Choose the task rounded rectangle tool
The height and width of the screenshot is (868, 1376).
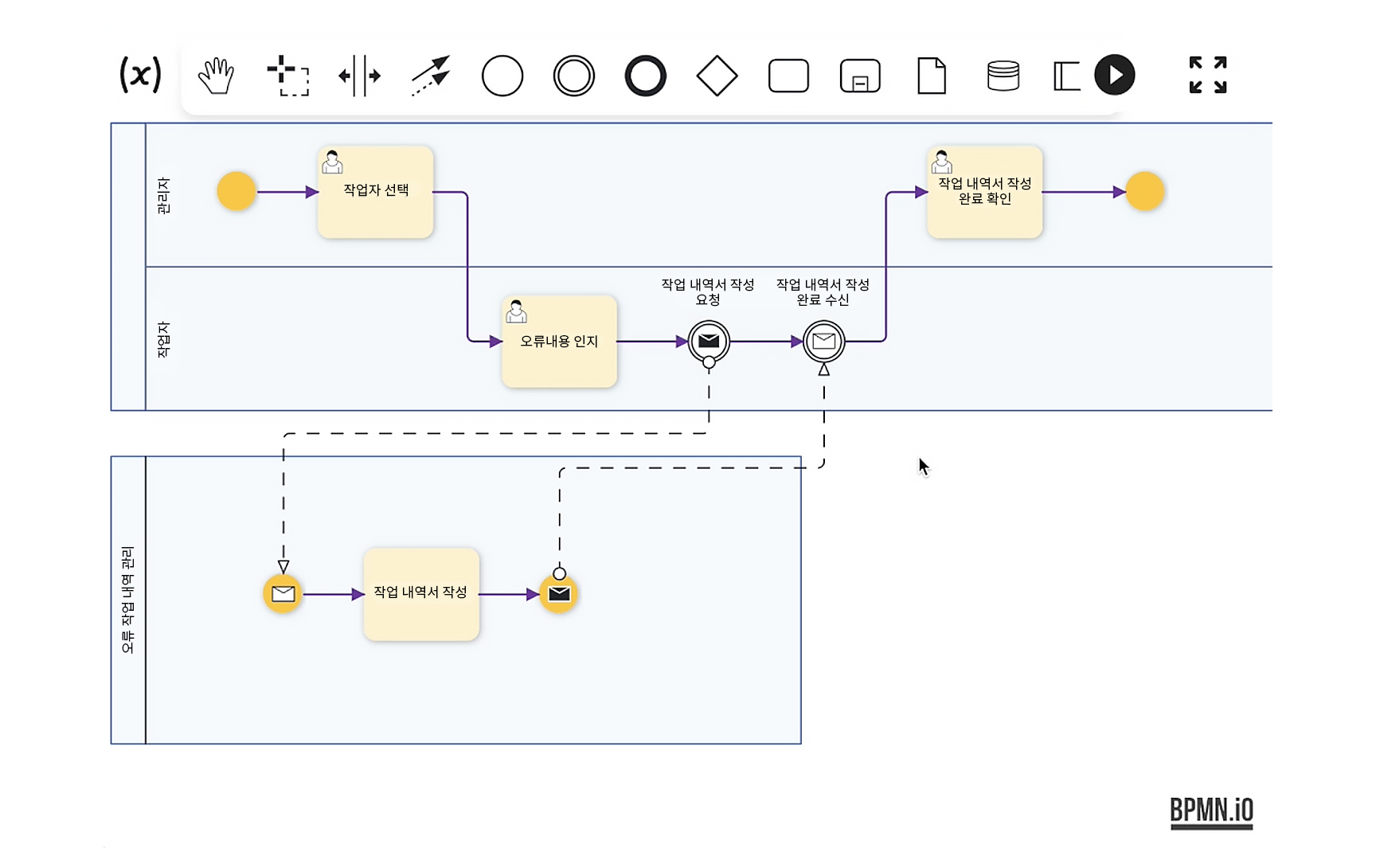[788, 76]
